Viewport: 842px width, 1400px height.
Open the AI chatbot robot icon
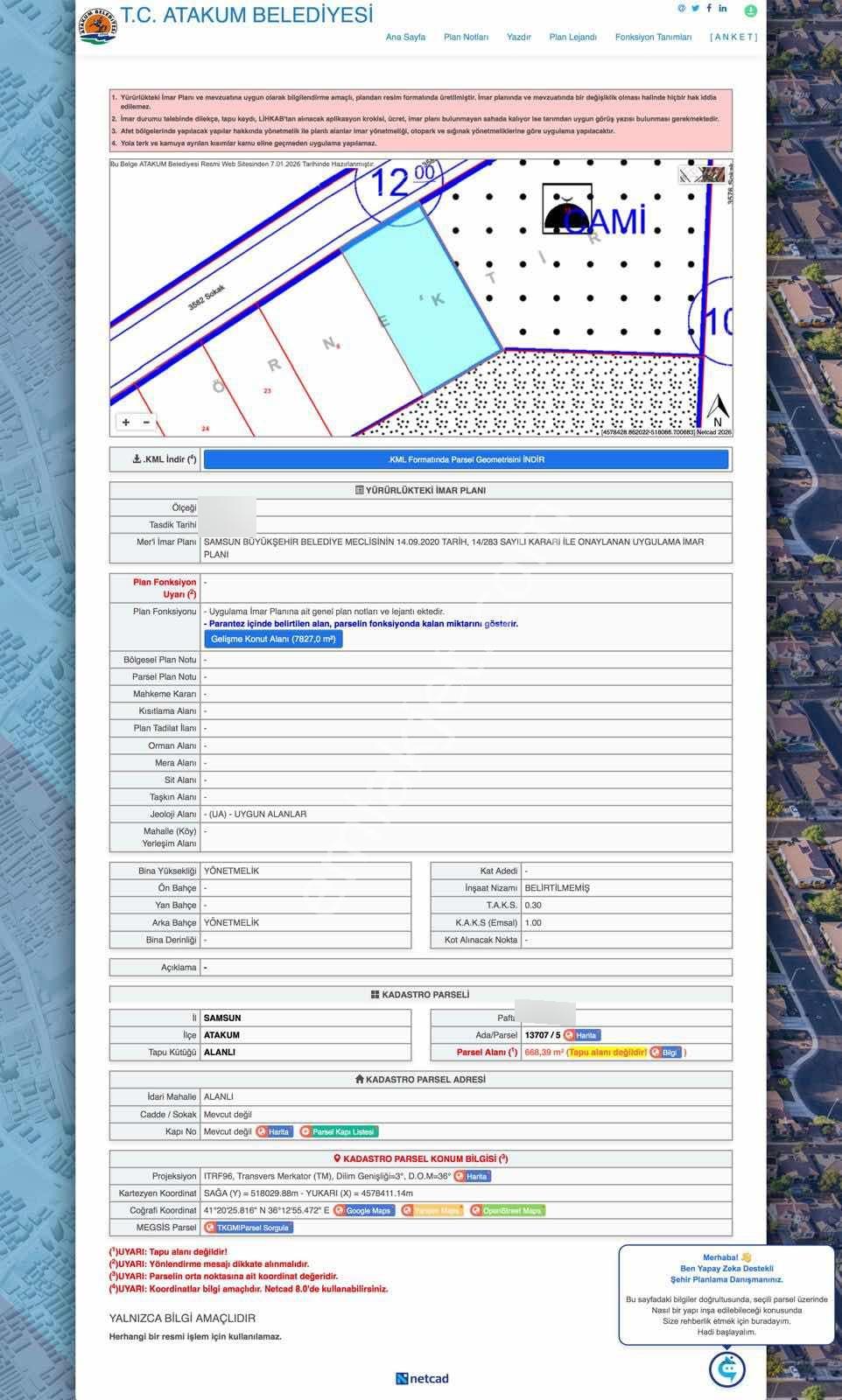(727, 1369)
